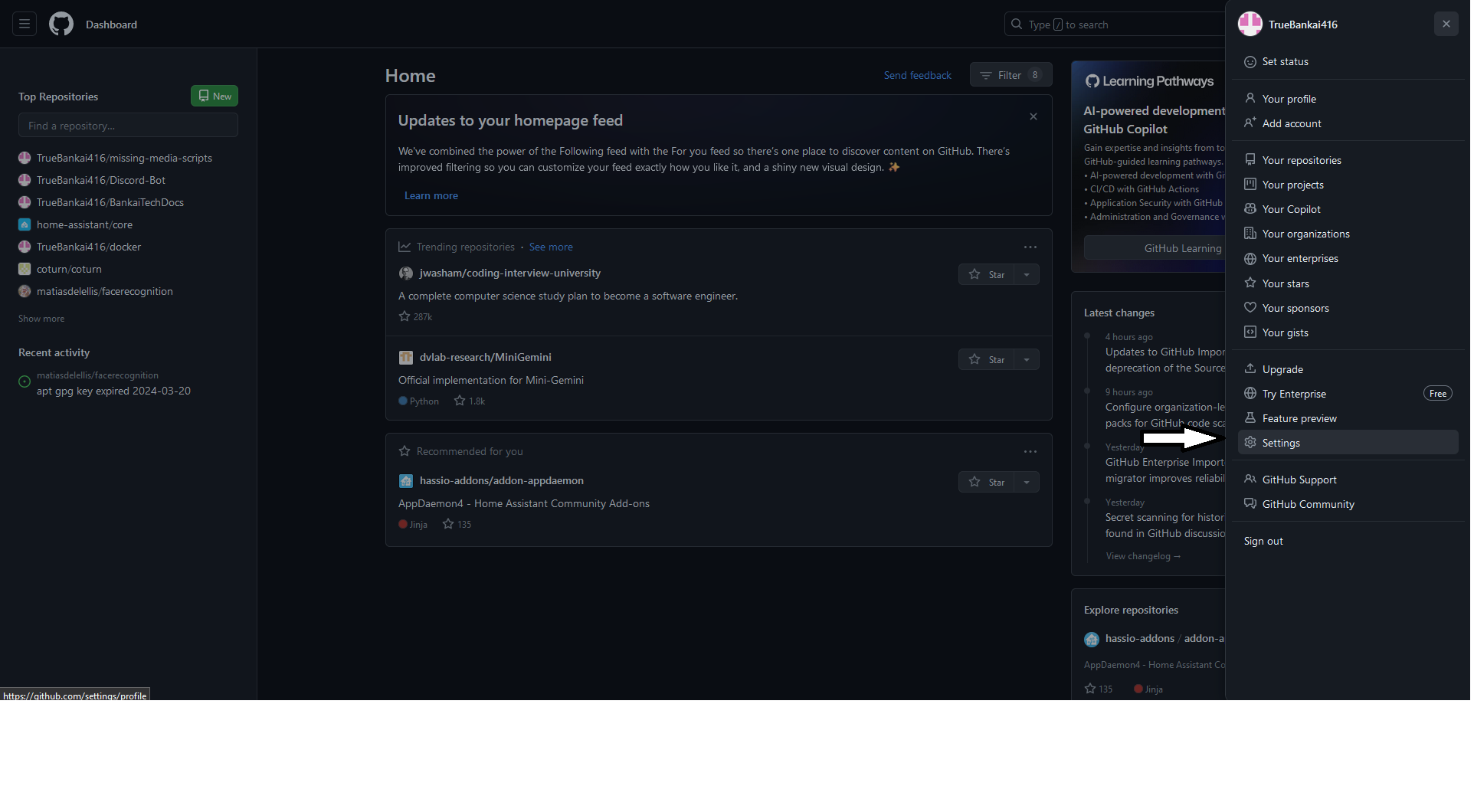
Task: Click the upload icon beside Upgrade
Action: pyautogui.click(x=1250, y=368)
